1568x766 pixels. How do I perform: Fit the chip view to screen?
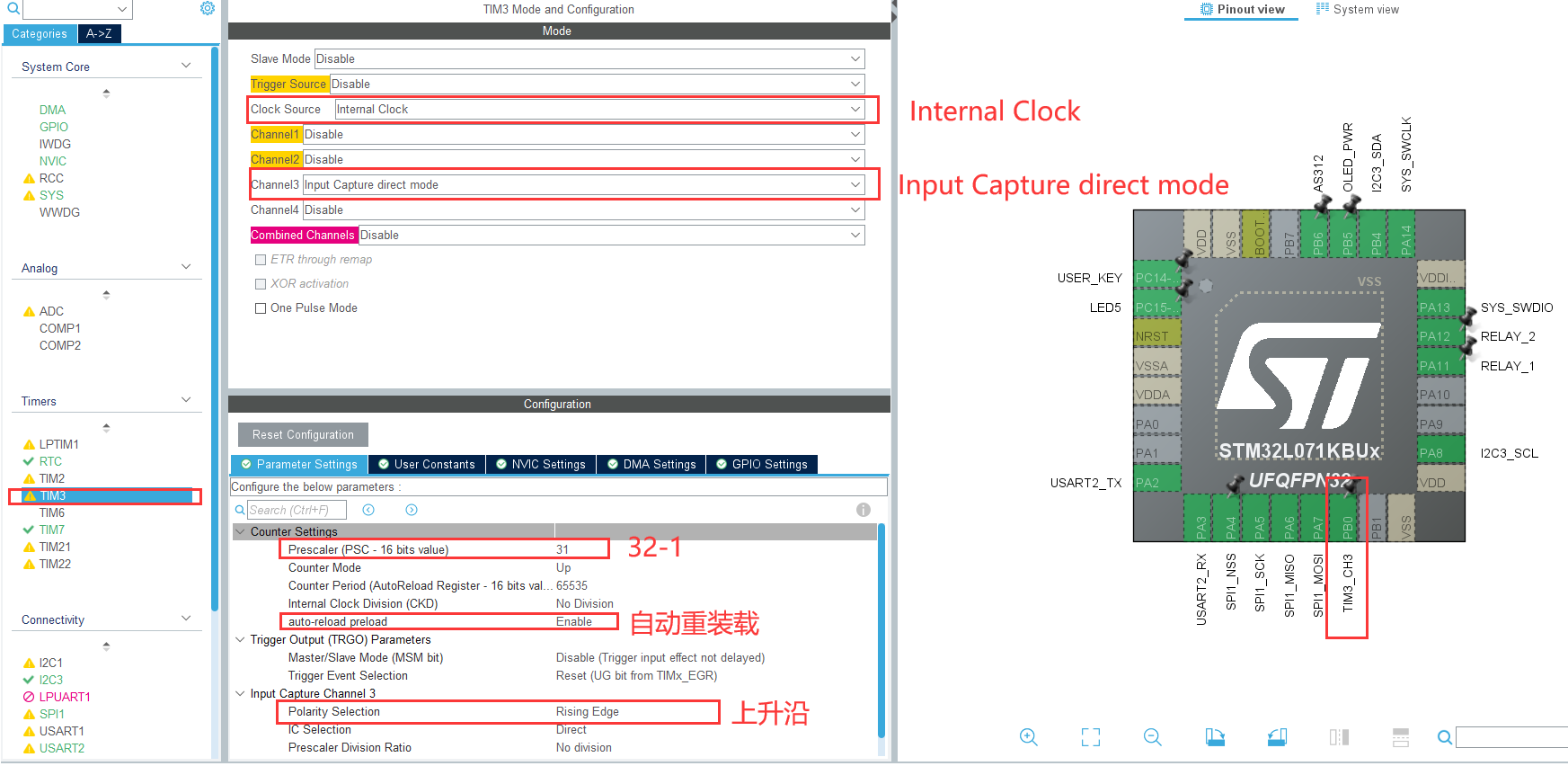1091,737
